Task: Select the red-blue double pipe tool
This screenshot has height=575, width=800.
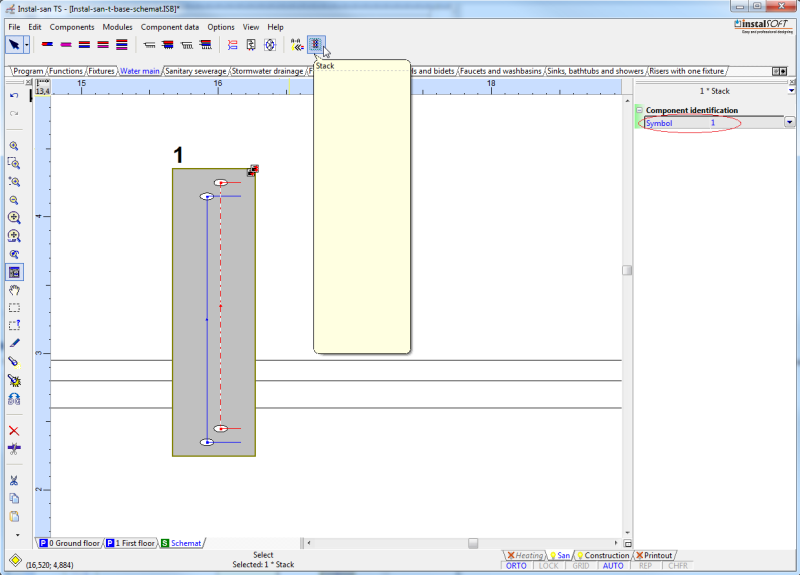Action: point(85,45)
